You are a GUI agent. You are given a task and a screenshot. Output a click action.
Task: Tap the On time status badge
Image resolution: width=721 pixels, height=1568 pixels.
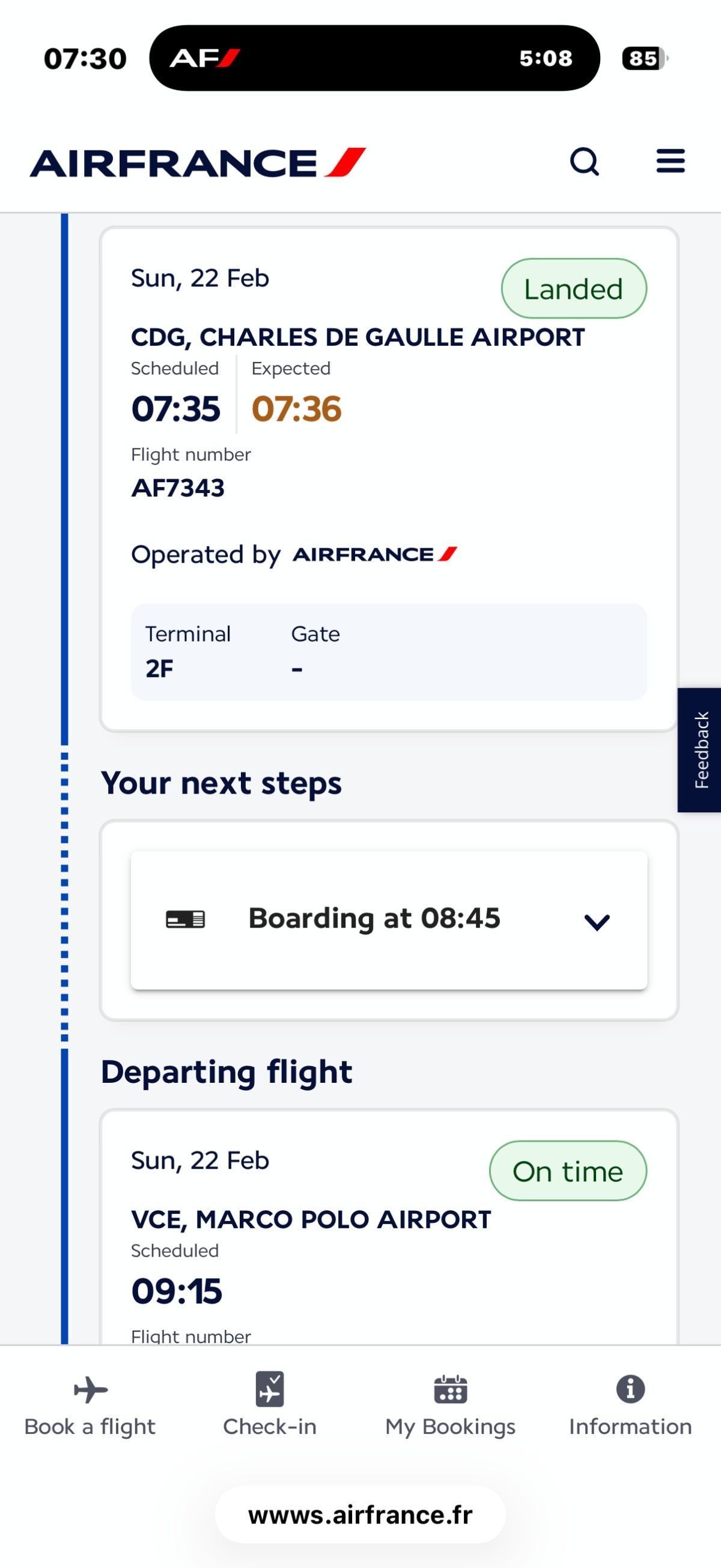(568, 1171)
